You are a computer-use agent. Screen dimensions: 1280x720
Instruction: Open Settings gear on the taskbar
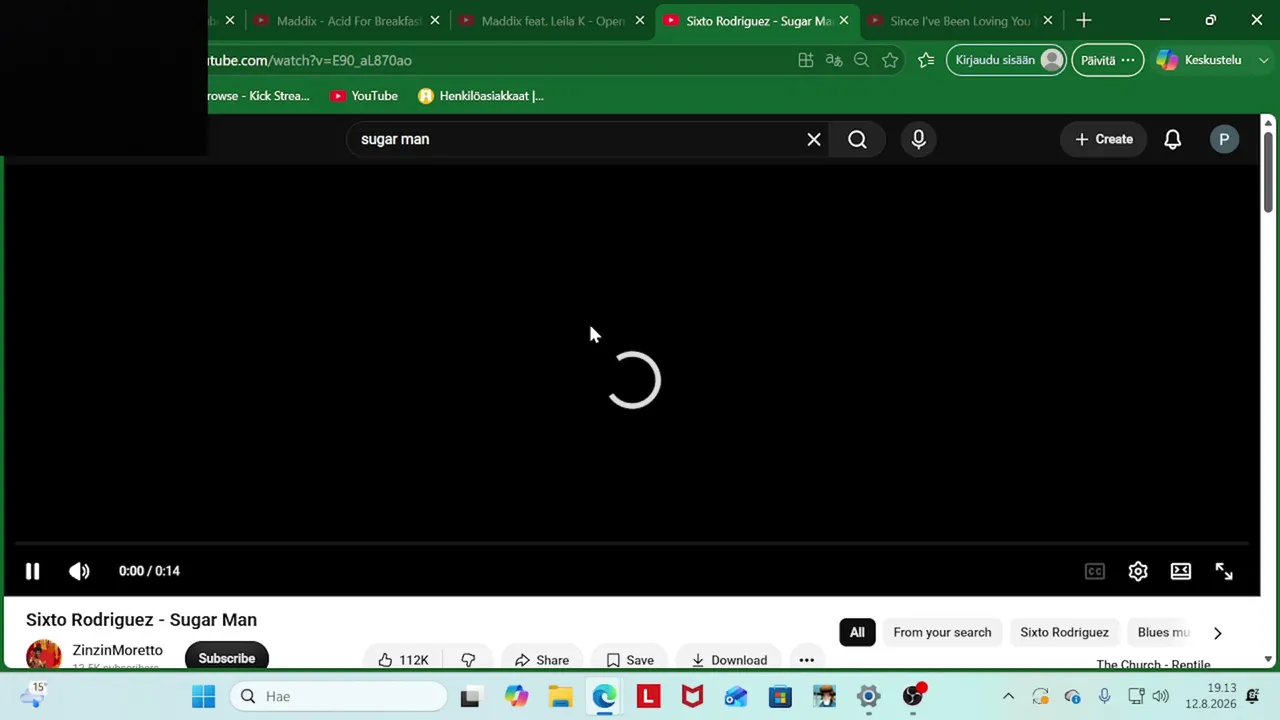pos(868,696)
